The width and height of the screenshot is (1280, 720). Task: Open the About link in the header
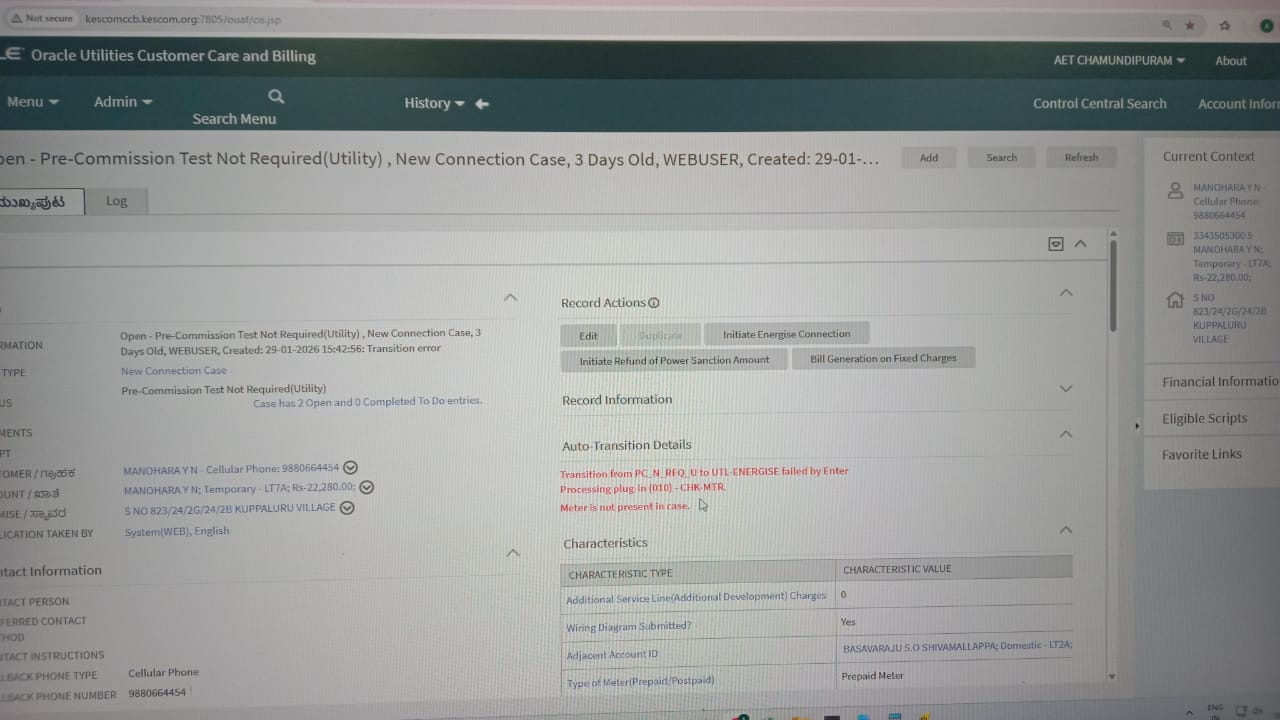(1231, 61)
